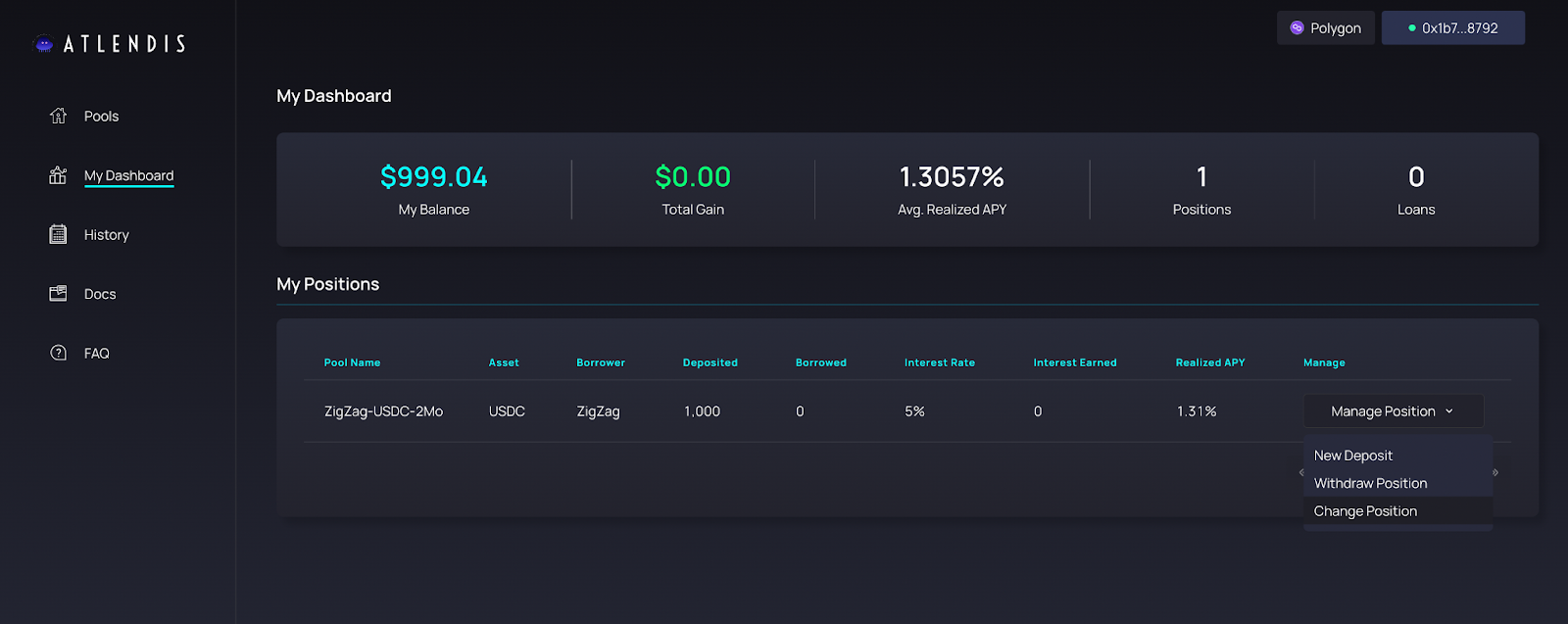
Task: Select New Deposit from the menu
Action: pyautogui.click(x=1353, y=456)
